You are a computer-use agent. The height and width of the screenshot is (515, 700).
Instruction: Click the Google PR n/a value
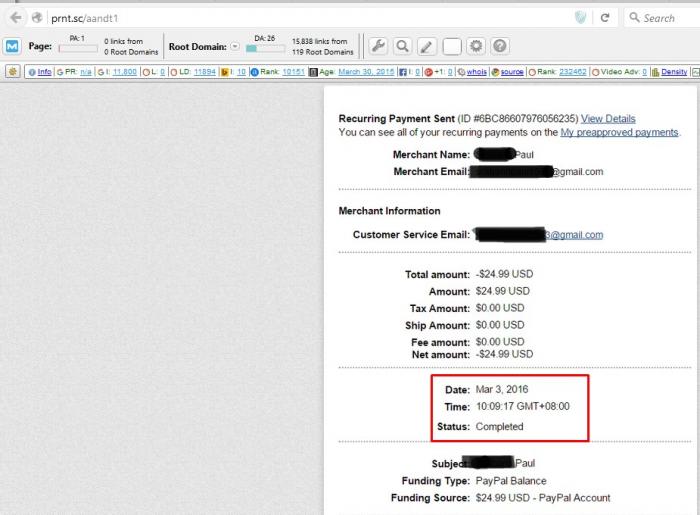[86, 71]
